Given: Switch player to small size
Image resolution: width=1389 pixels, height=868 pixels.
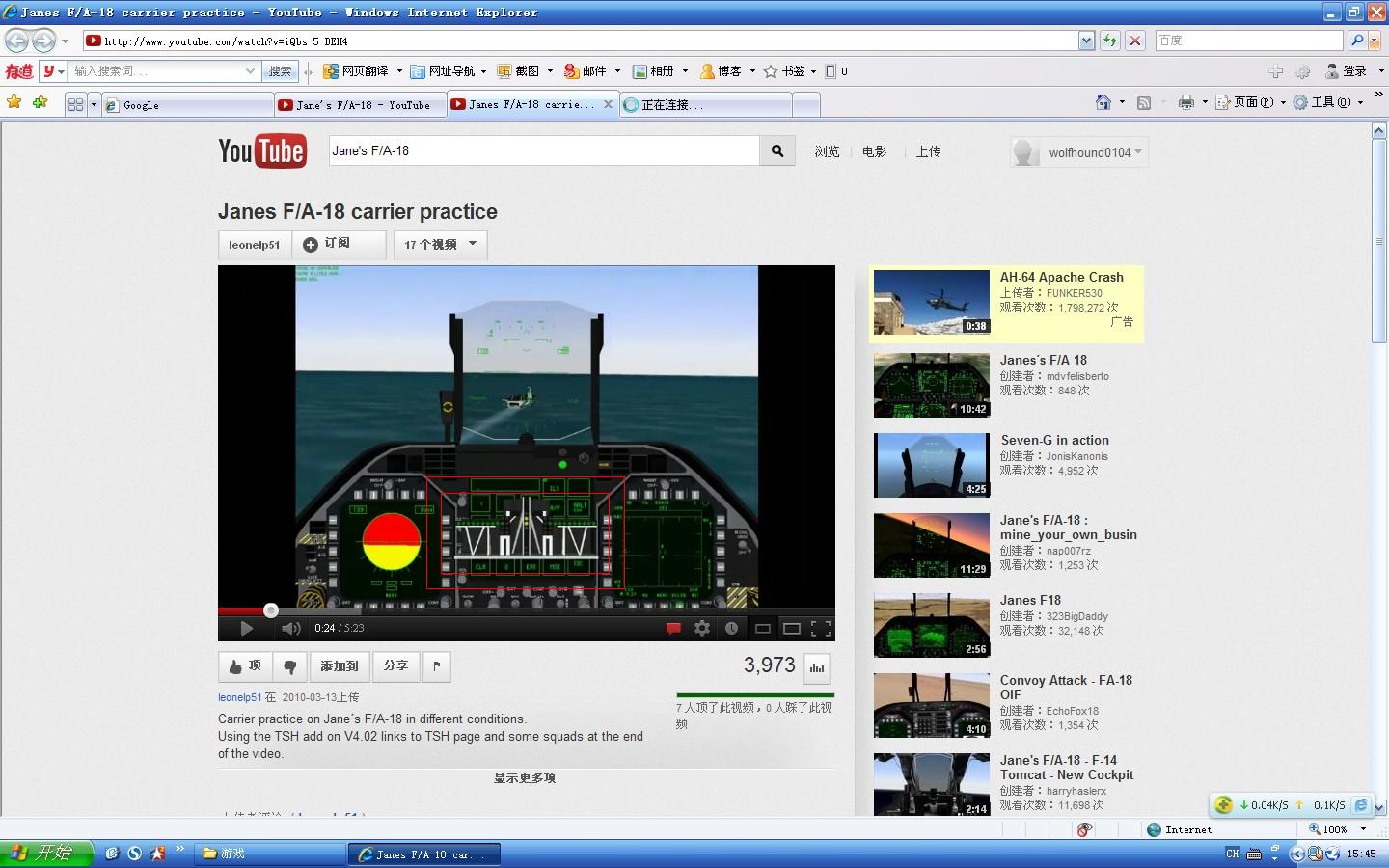Looking at the screenshot, I should 762,629.
